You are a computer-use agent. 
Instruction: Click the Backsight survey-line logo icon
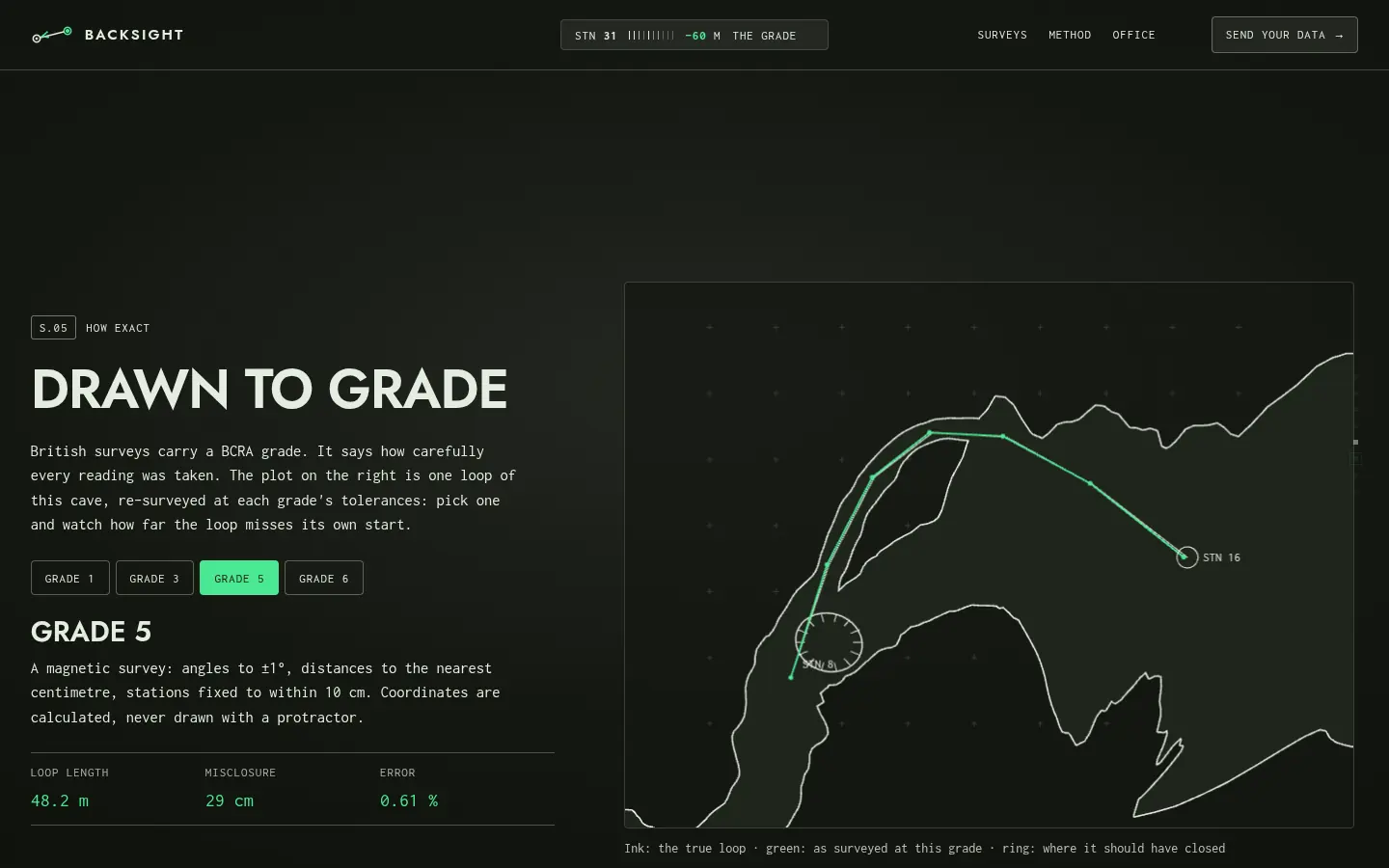pyautogui.click(x=52, y=35)
